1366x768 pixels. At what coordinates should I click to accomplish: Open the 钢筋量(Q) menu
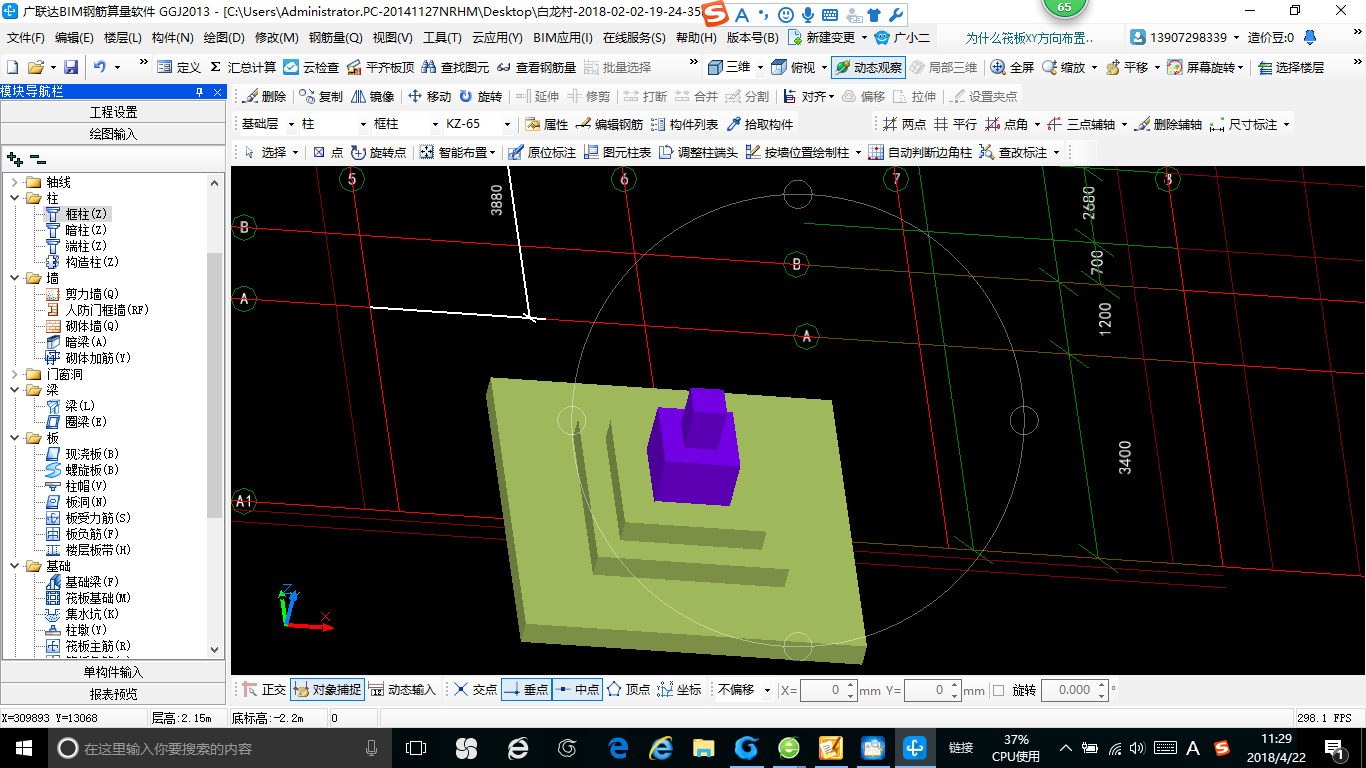tap(336, 38)
